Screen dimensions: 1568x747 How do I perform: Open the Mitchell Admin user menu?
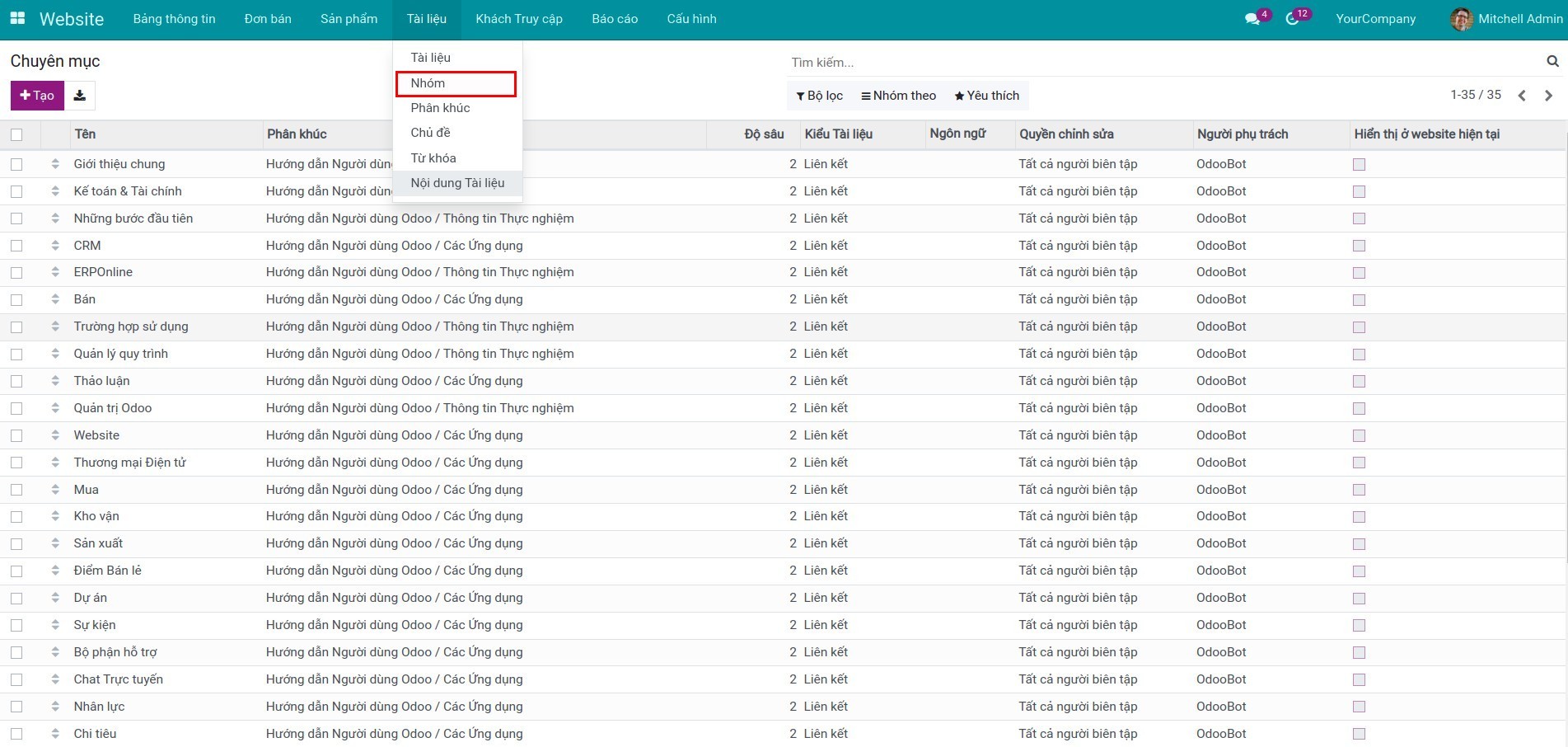coord(1506,19)
